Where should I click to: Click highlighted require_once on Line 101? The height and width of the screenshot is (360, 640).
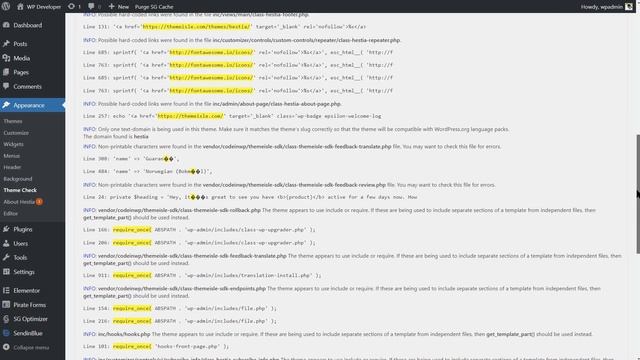pyautogui.click(x=132, y=347)
